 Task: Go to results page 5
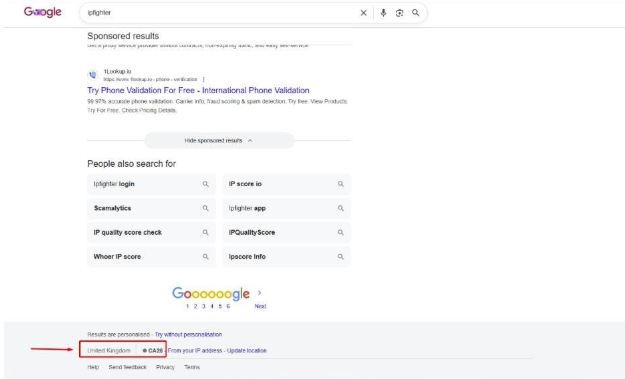[220, 306]
